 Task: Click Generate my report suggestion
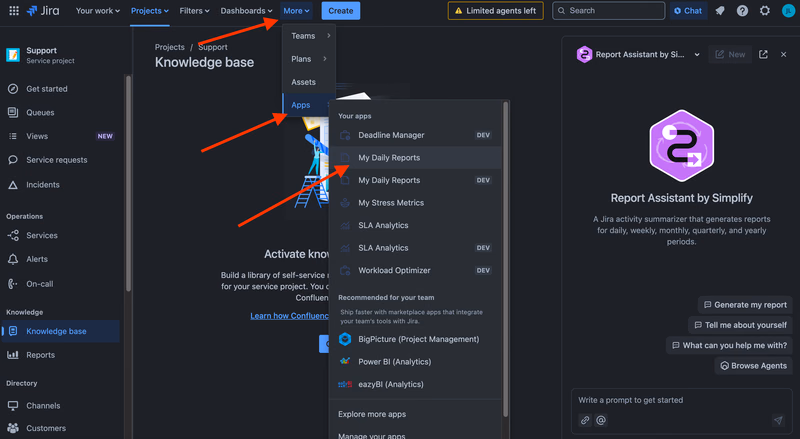point(745,305)
